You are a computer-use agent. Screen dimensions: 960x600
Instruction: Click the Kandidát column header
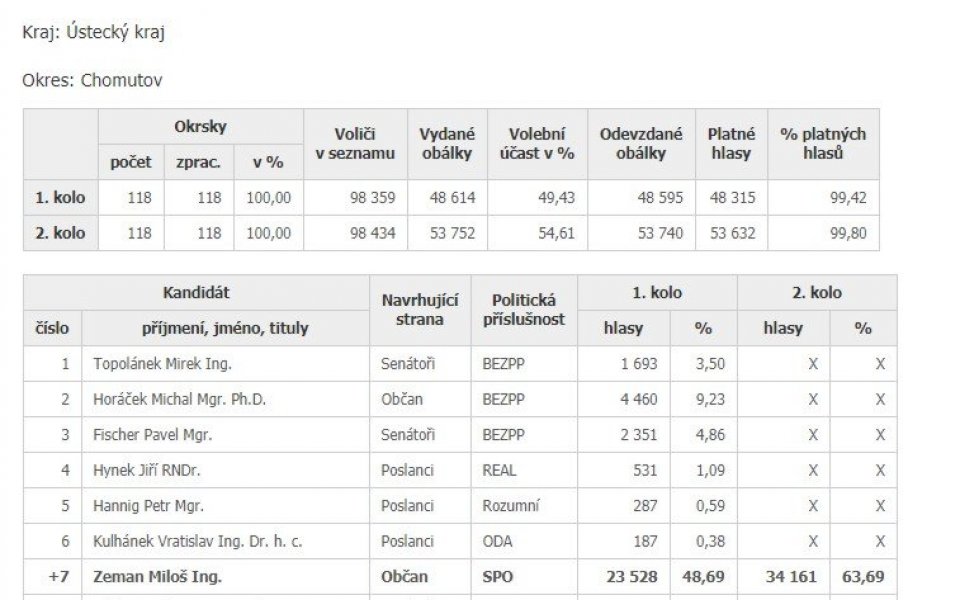[196, 293]
